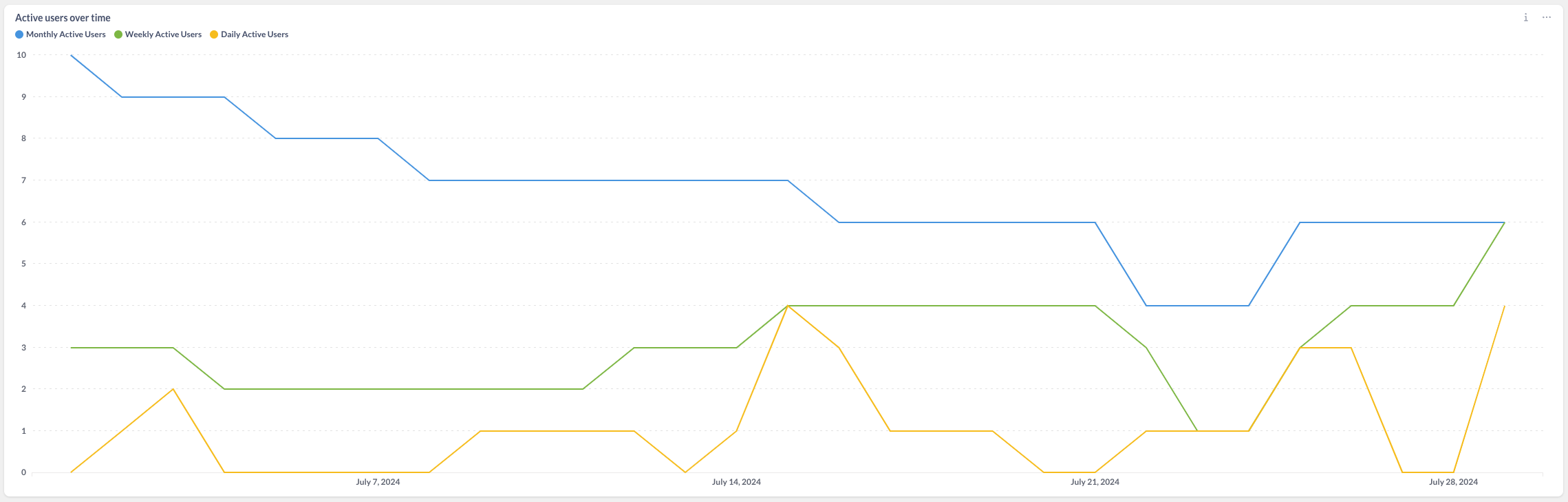Image resolution: width=1568 pixels, height=502 pixels.
Task: Click the y-axis label 0
Action: pyautogui.click(x=23, y=472)
